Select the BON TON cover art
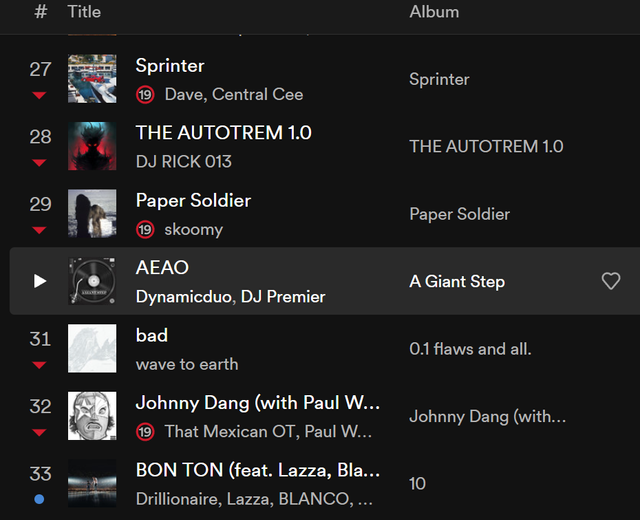 point(92,484)
